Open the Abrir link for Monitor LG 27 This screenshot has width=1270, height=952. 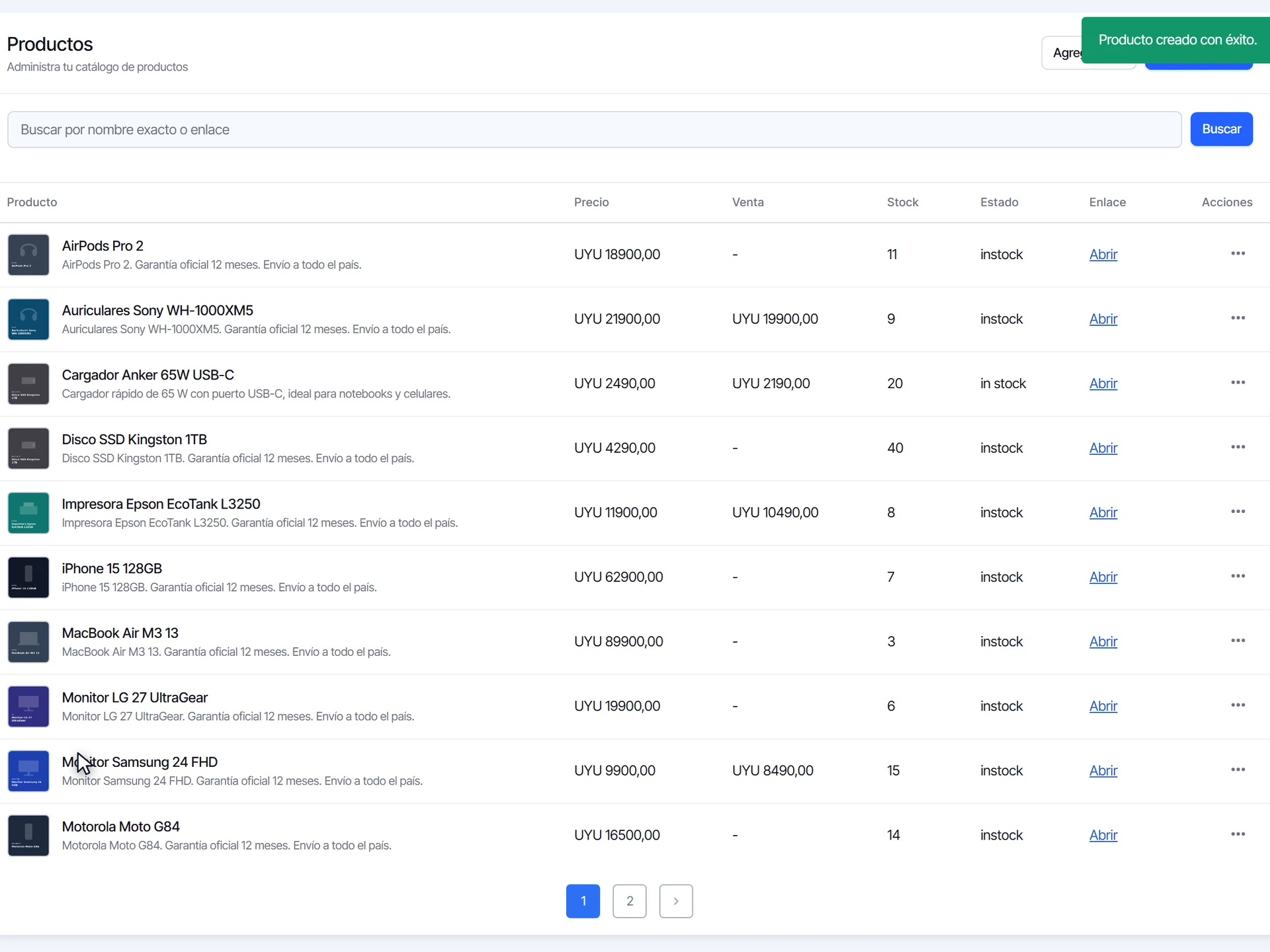coord(1103,706)
